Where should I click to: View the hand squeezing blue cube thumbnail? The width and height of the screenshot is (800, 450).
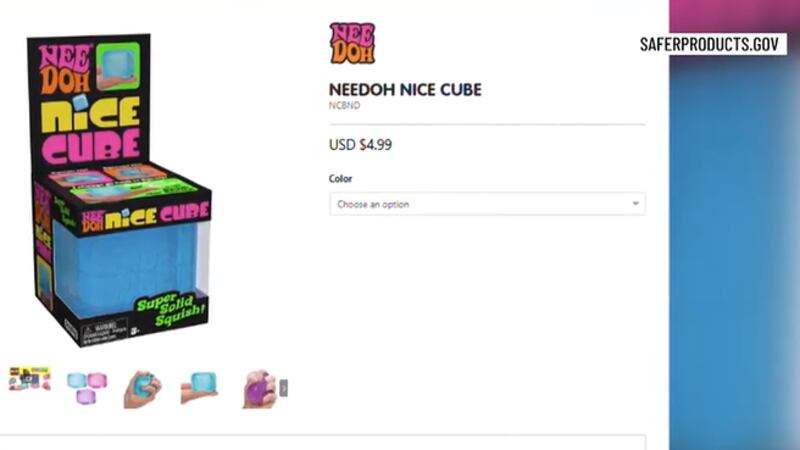tap(142, 388)
